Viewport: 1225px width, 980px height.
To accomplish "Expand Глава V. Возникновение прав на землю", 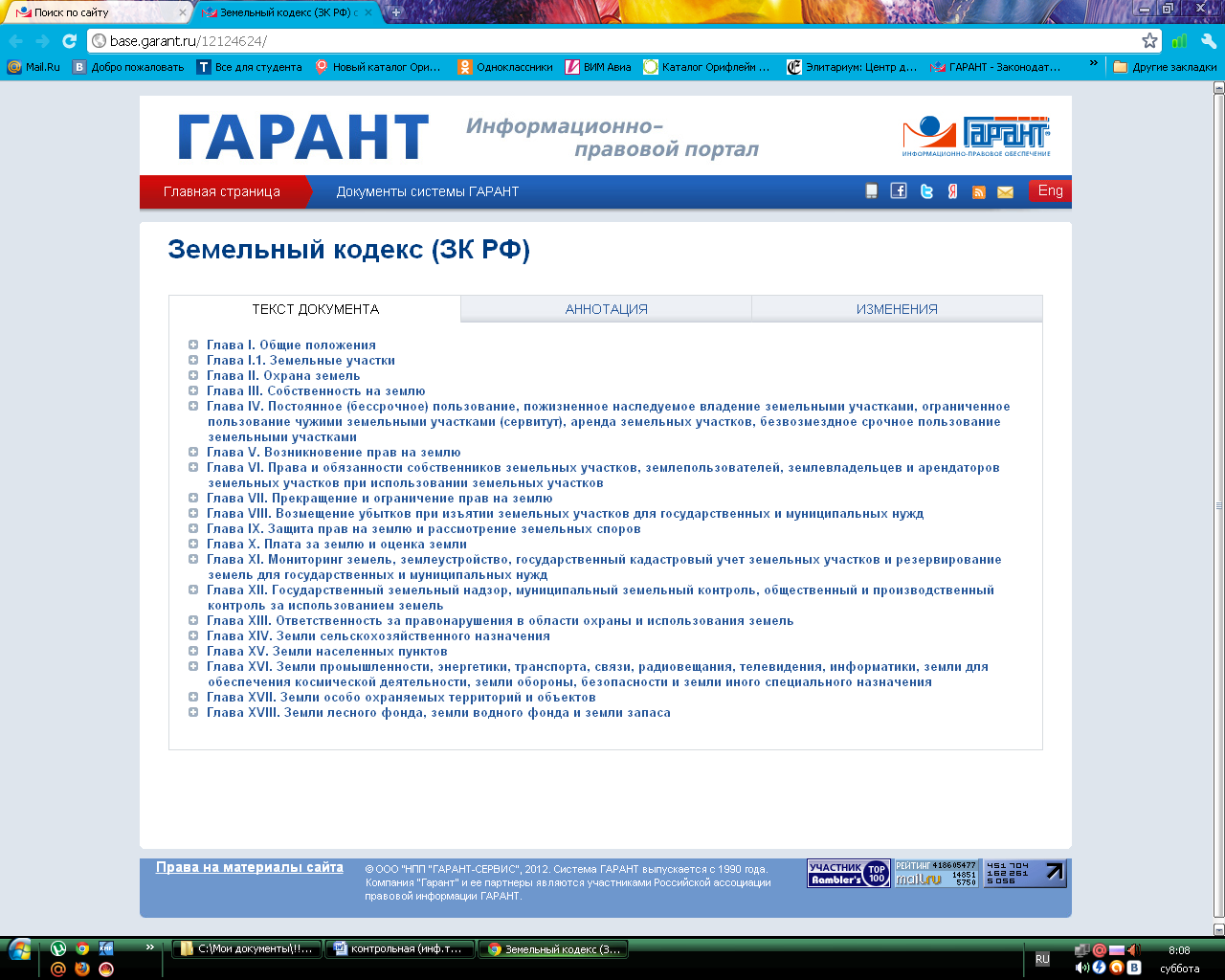I will tap(193, 452).
